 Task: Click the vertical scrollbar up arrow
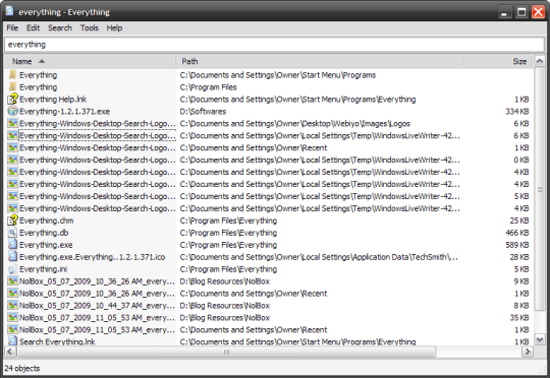click(x=539, y=61)
